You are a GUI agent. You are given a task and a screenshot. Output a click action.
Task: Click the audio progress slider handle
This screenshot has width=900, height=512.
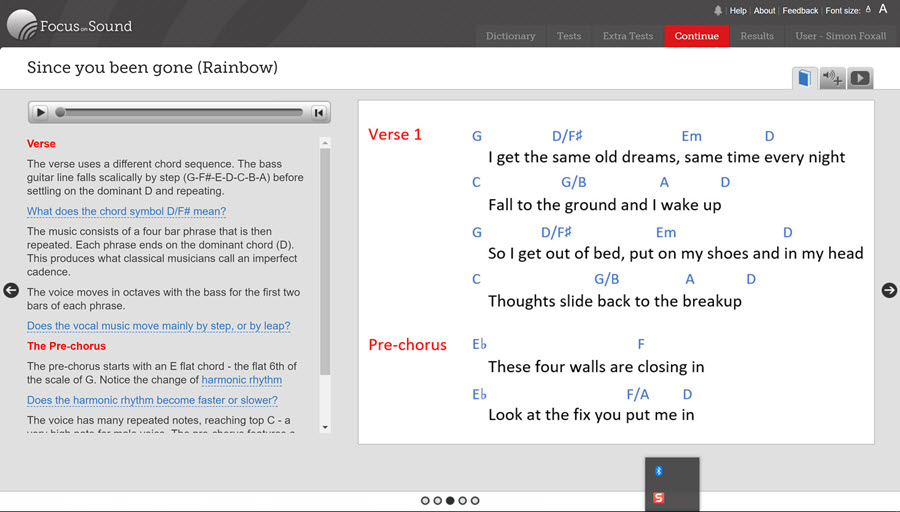[x=60, y=113]
